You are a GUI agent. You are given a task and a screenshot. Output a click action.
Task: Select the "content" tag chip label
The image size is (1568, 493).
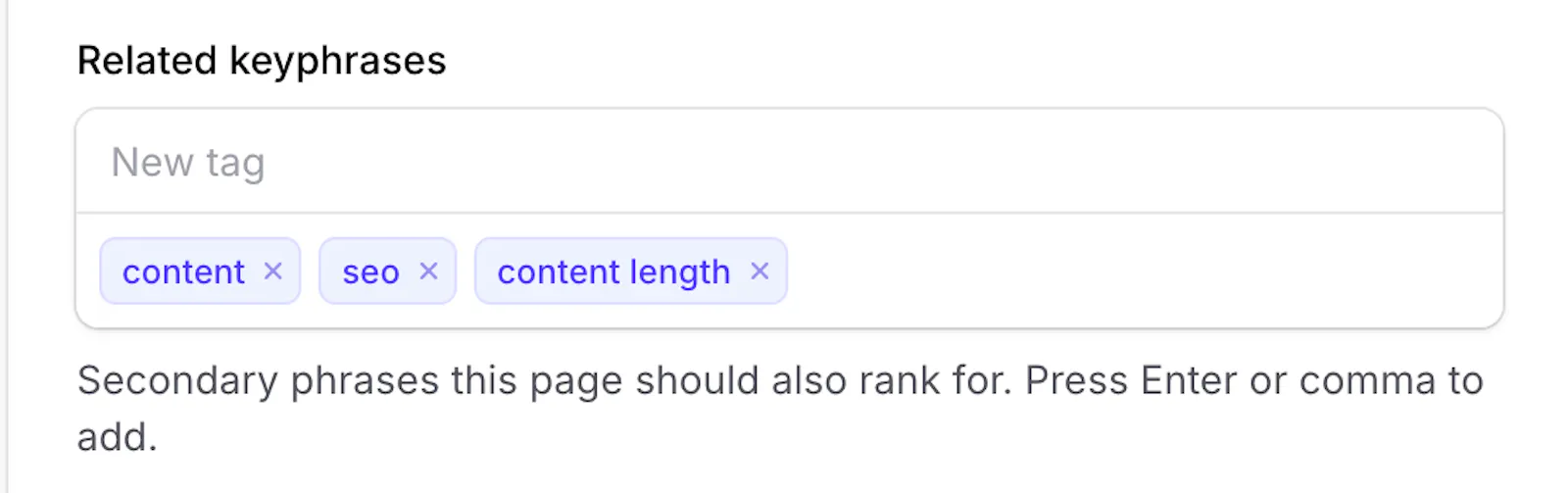point(183,271)
